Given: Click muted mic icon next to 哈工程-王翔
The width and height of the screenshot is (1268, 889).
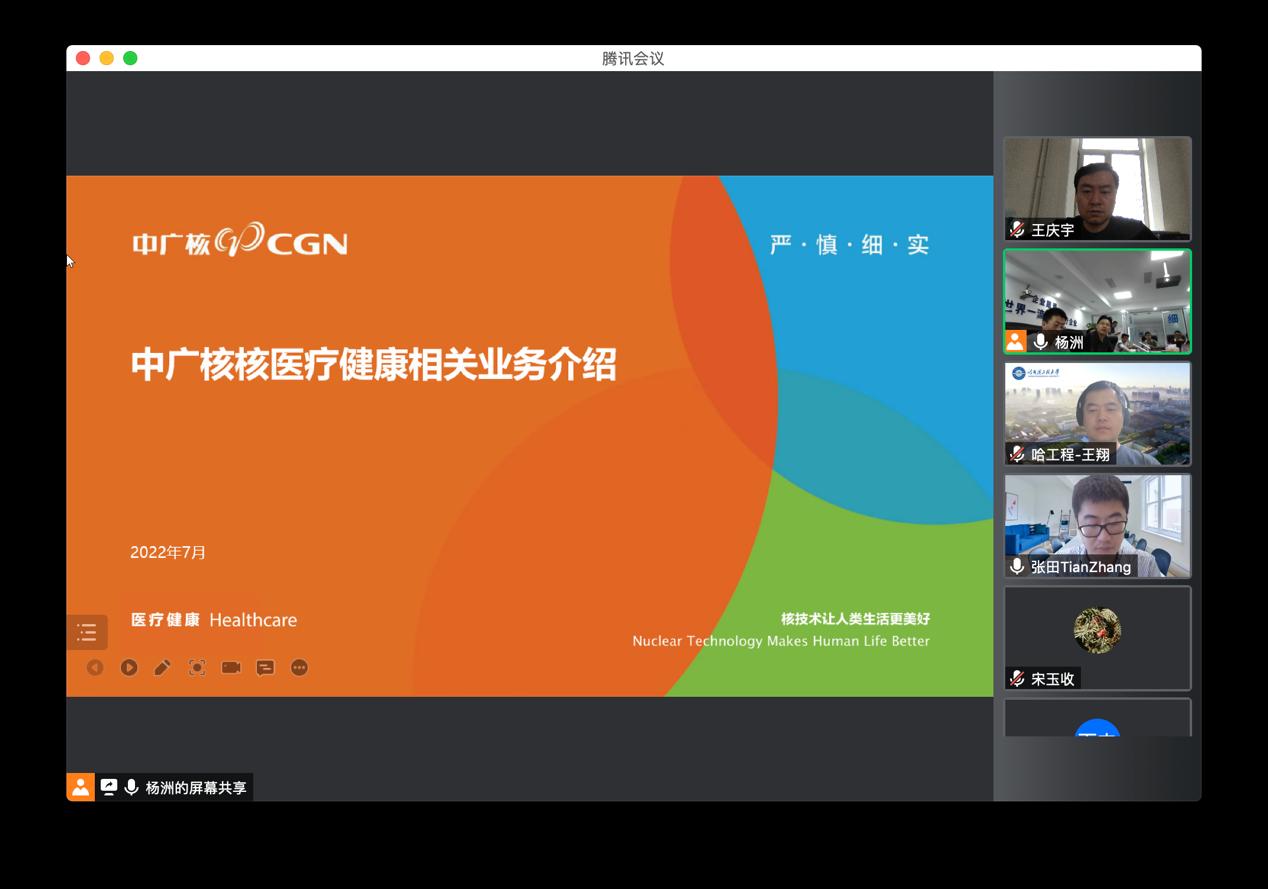Looking at the screenshot, I should (1017, 454).
